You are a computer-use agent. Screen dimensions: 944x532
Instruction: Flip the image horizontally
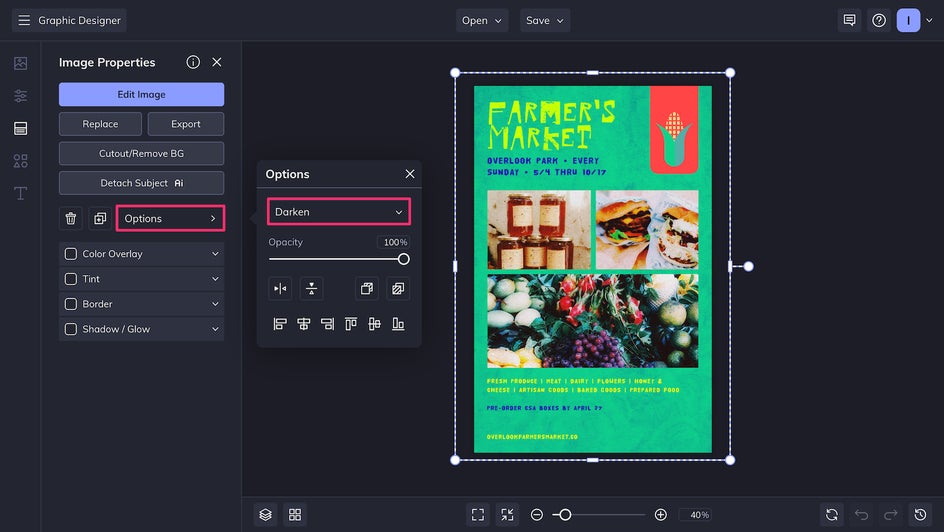[280, 289]
